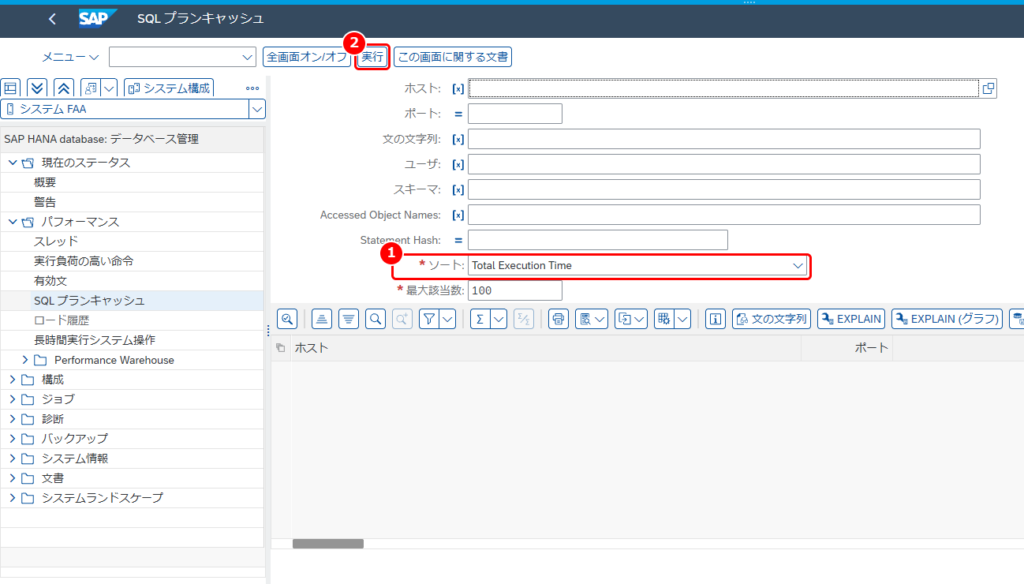Expand the バックアップ folder
This screenshot has width=1024, height=584.
[12, 438]
